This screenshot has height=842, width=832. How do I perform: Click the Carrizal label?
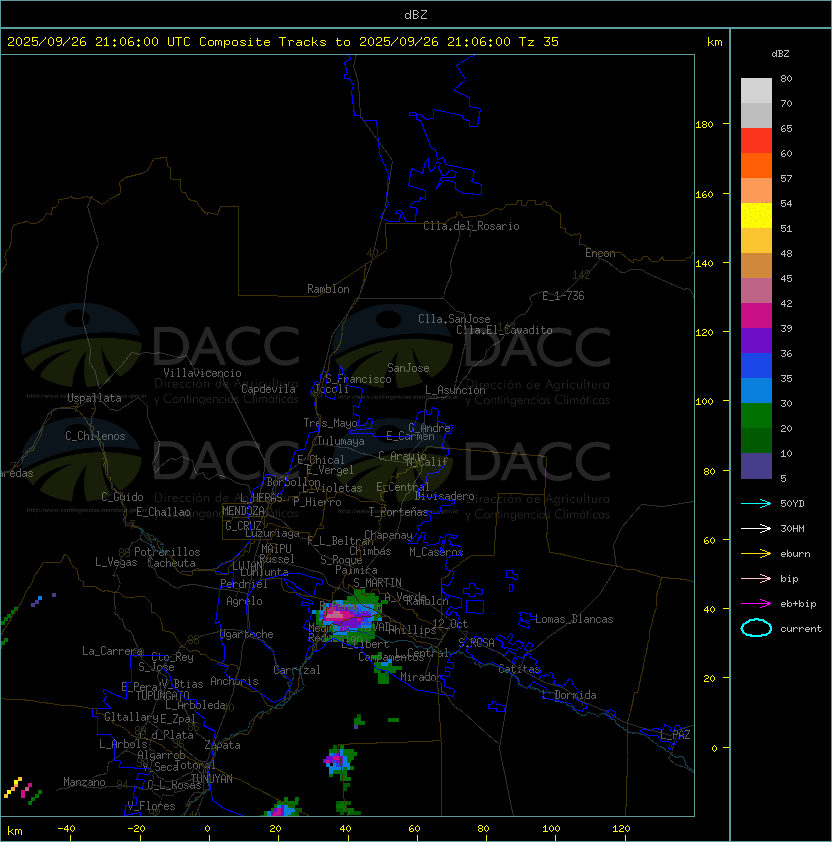click(297, 670)
